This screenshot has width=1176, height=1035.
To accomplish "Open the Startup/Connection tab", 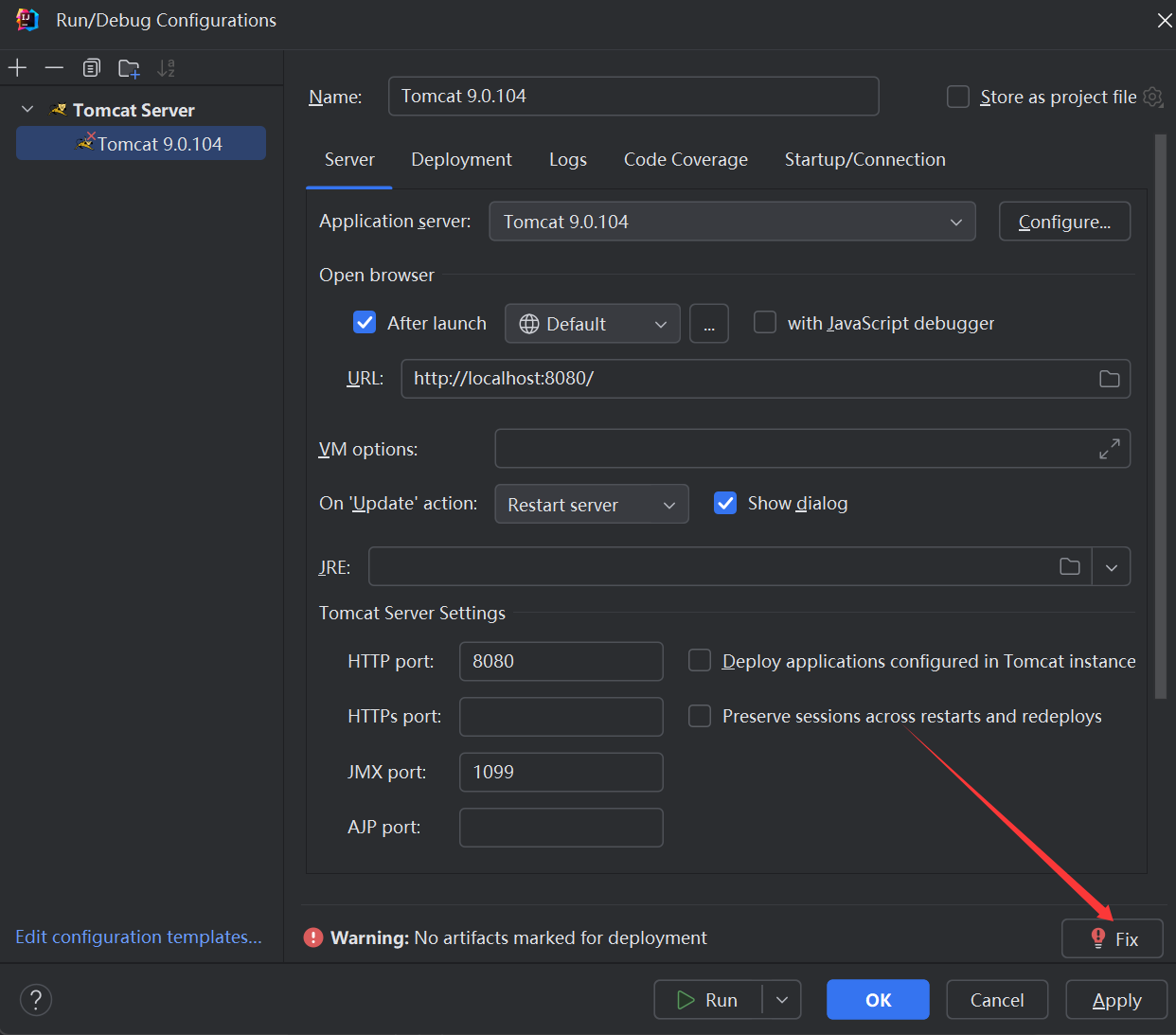I will (864, 160).
